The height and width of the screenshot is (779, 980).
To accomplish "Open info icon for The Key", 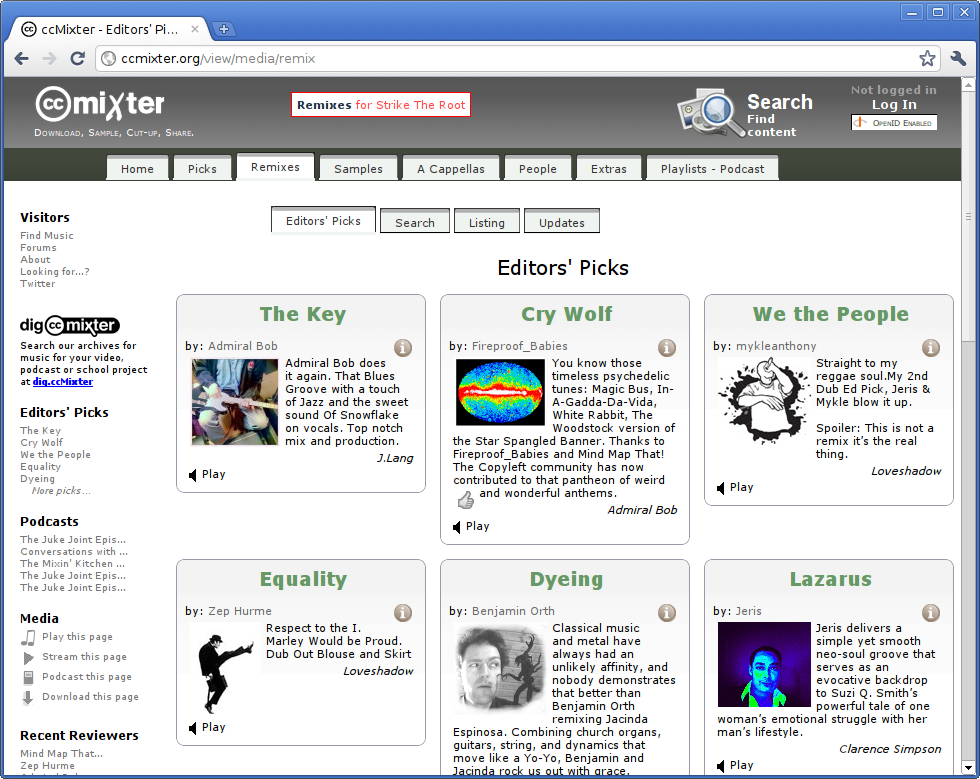I will pyautogui.click(x=402, y=348).
